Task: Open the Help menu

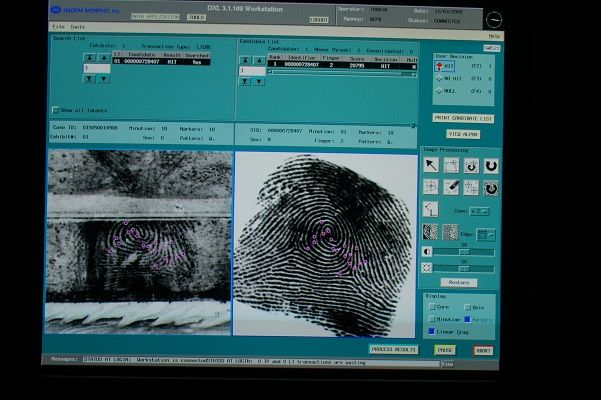Action: 494,36
